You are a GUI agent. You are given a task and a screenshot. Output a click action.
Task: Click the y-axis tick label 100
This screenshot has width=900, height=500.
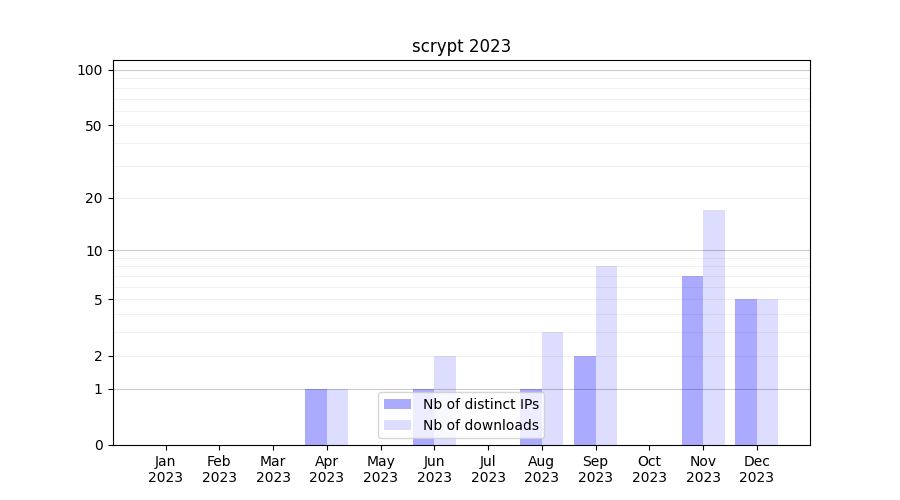click(x=90, y=70)
